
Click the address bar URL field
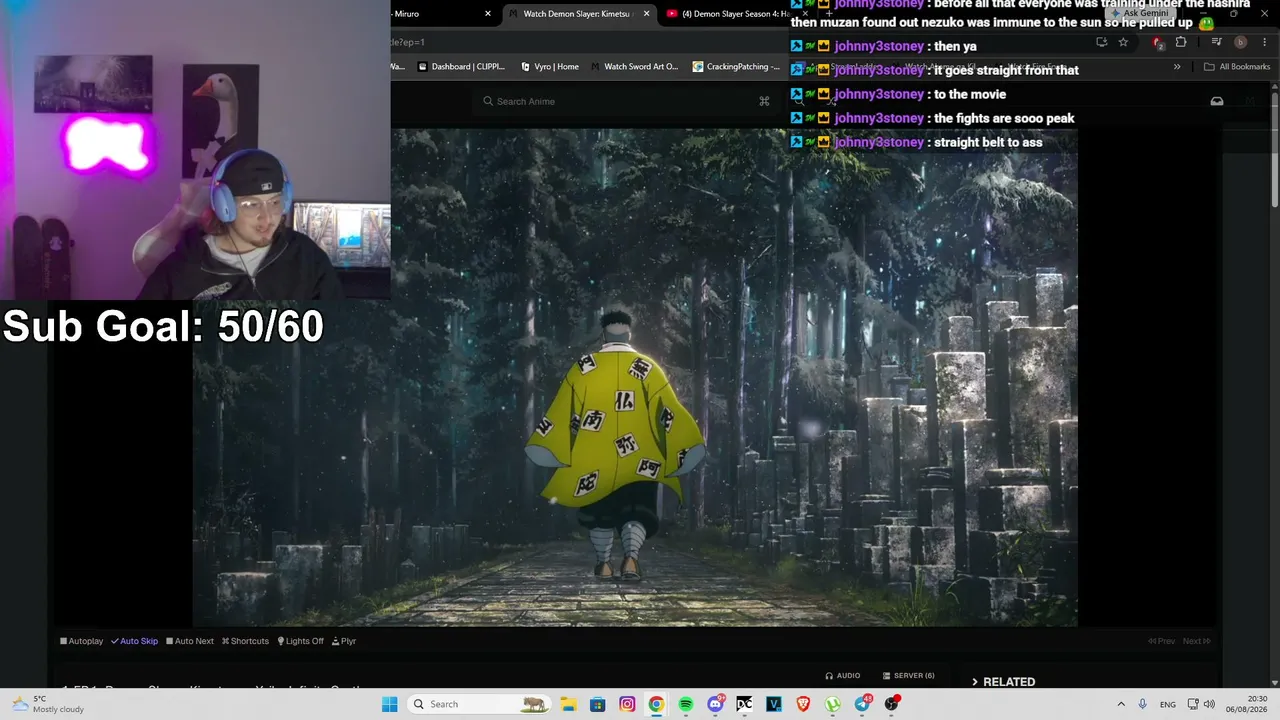[740, 42]
